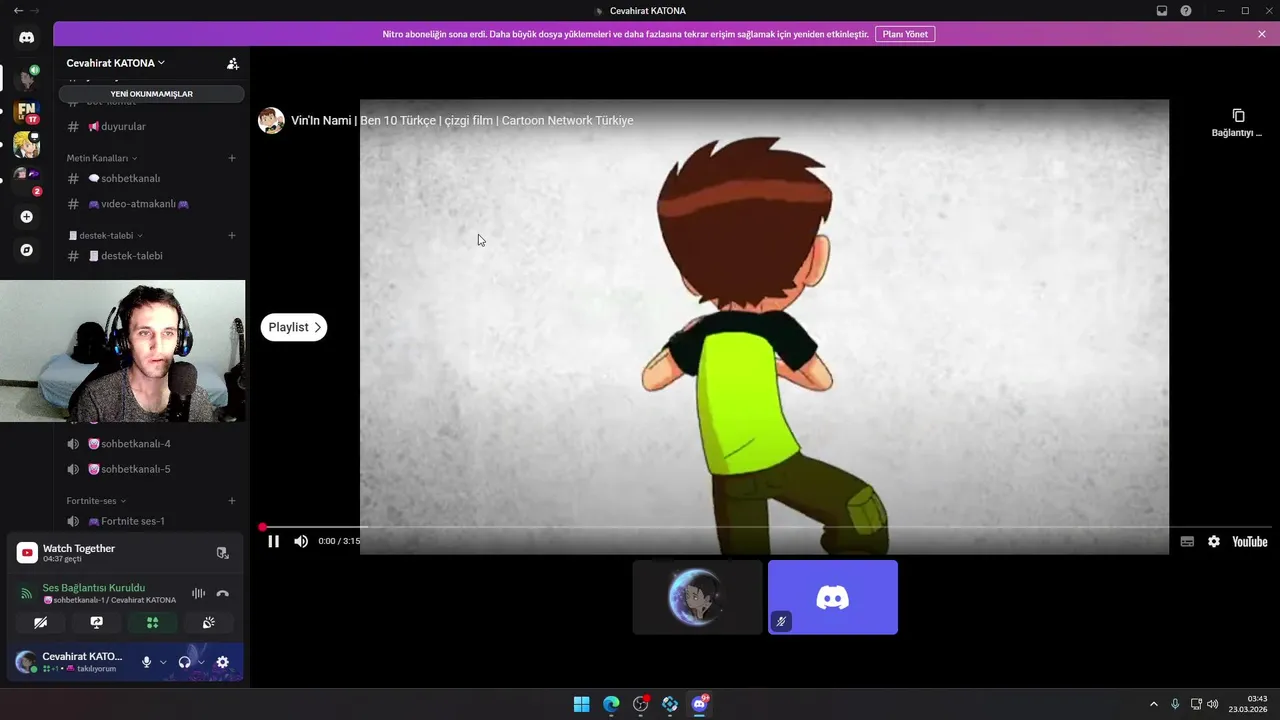Launch Microsoft Edge from taskbar

[x=611, y=704]
